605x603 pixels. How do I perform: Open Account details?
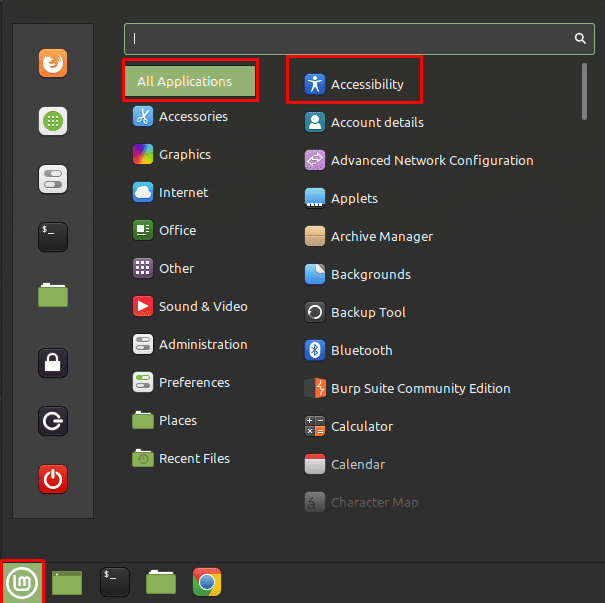pyautogui.click(x=364, y=122)
